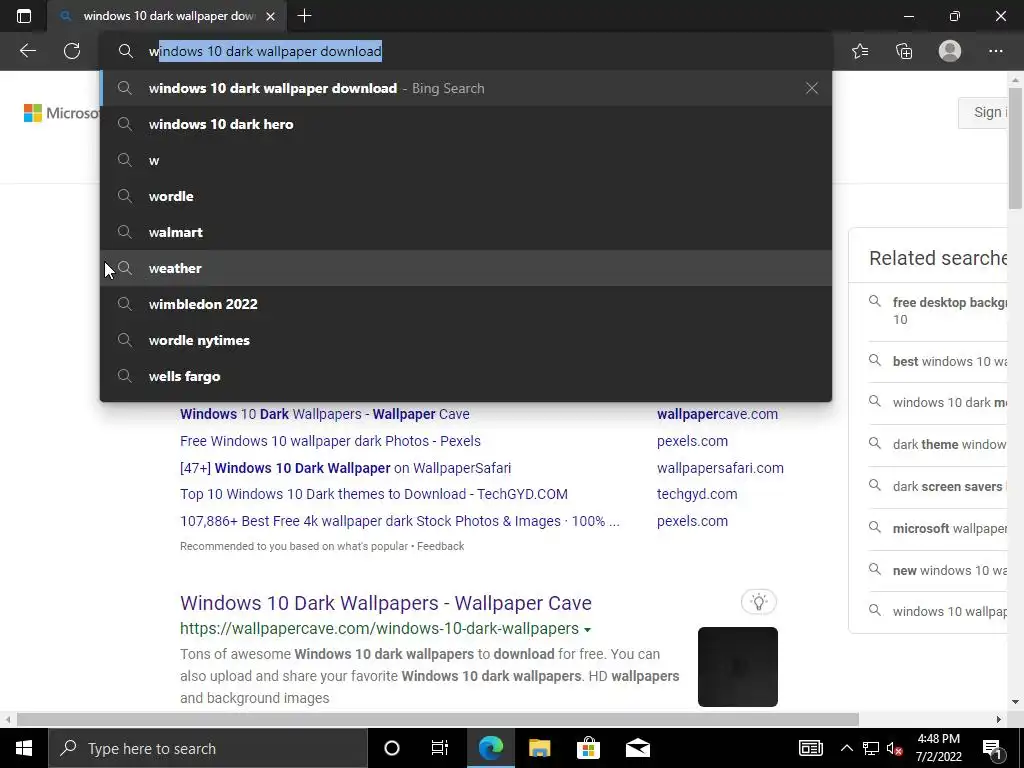
Task: Select 'wells fargo' suggestion
Action: 466,376
